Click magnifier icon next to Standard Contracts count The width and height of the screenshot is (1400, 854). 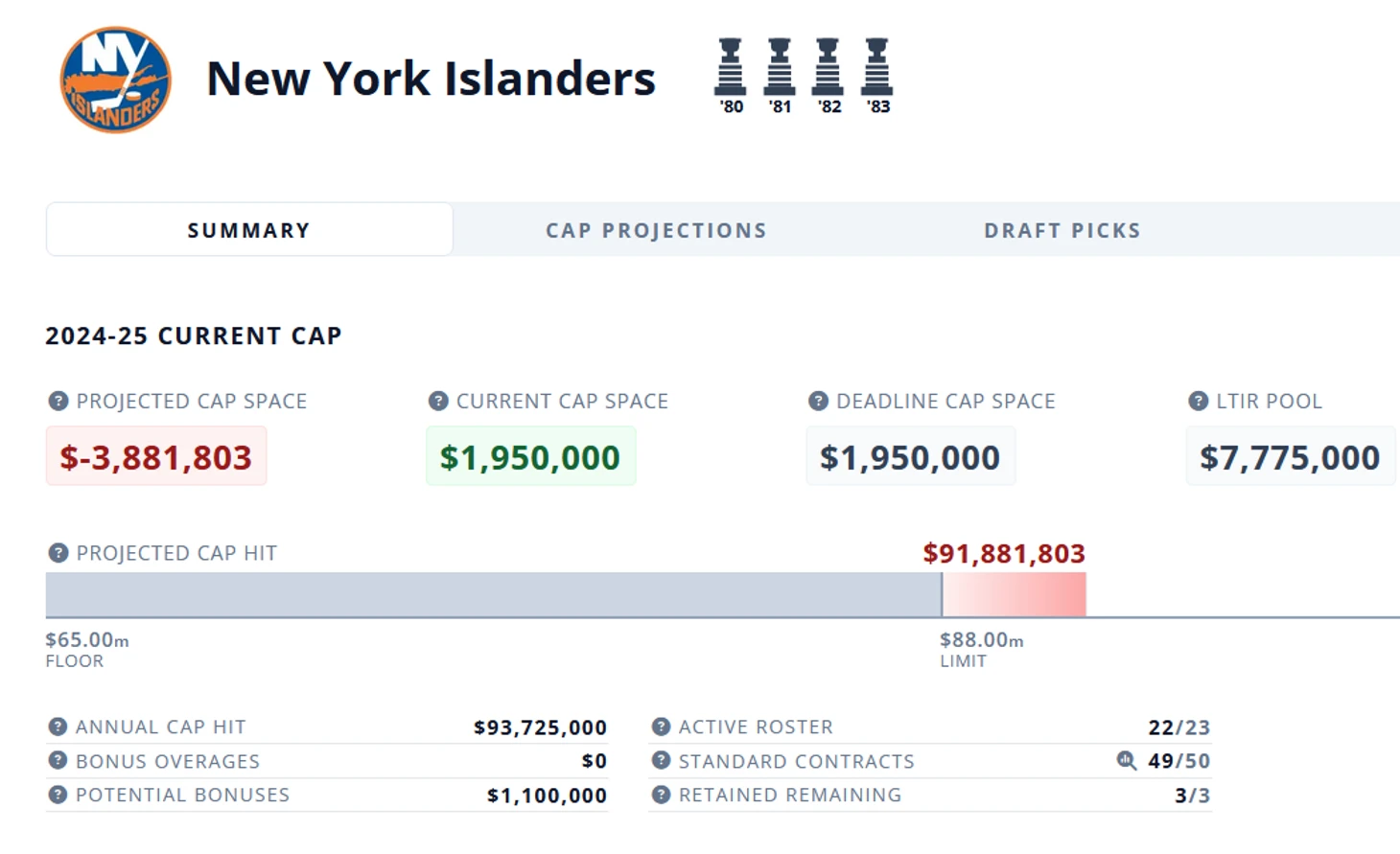(1127, 761)
